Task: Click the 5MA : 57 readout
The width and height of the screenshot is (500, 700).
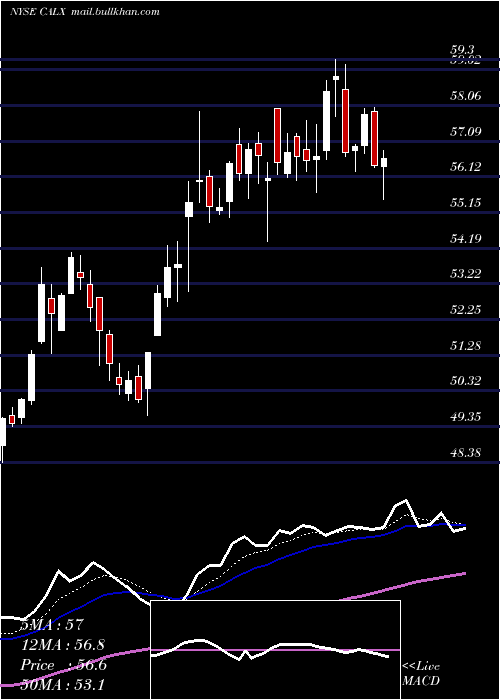Action: click(52, 625)
